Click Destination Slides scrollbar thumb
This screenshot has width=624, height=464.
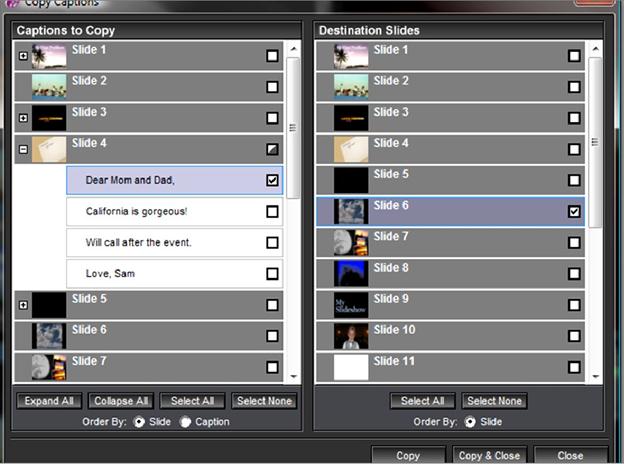tap(595, 142)
